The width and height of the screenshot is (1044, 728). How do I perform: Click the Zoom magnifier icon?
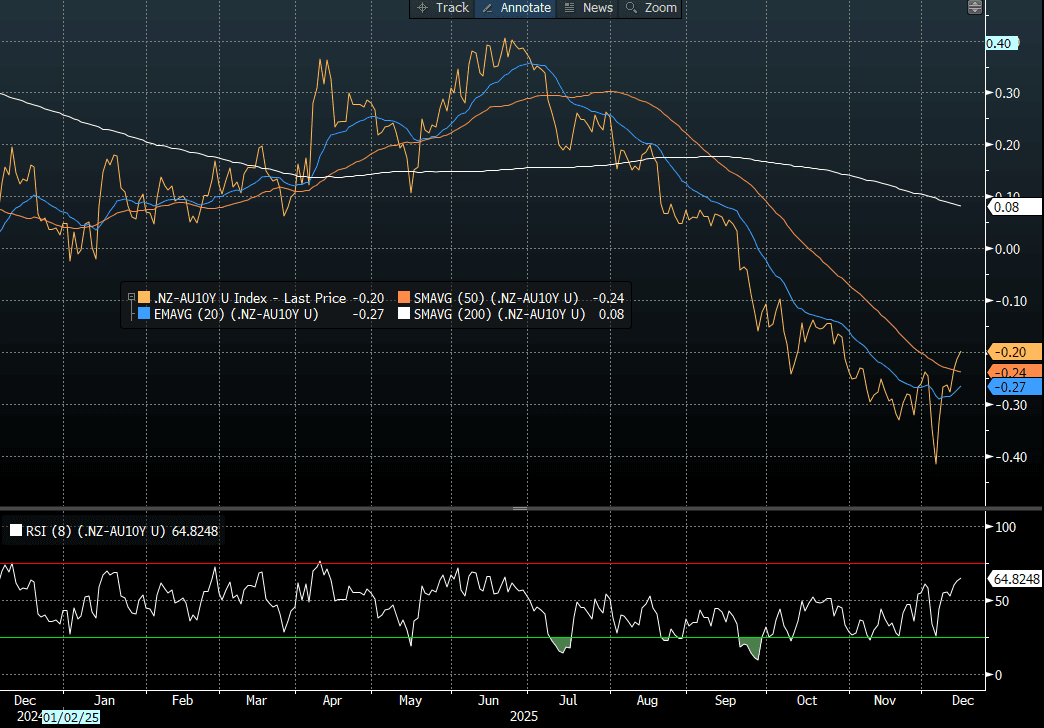pyautogui.click(x=631, y=8)
